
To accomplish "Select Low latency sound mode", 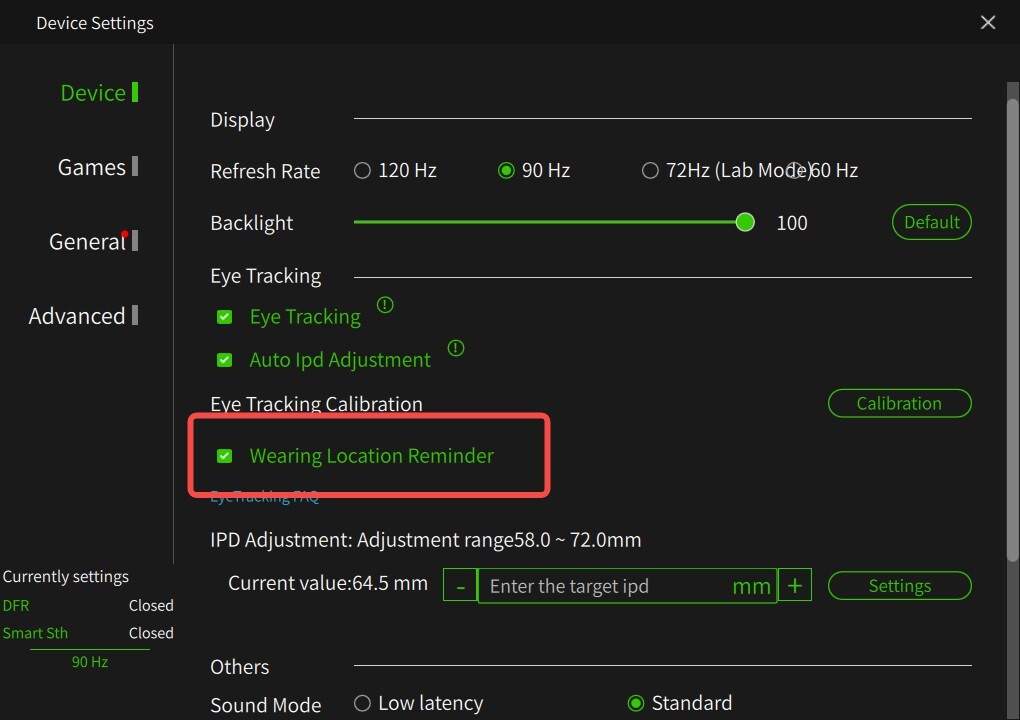I will (363, 704).
